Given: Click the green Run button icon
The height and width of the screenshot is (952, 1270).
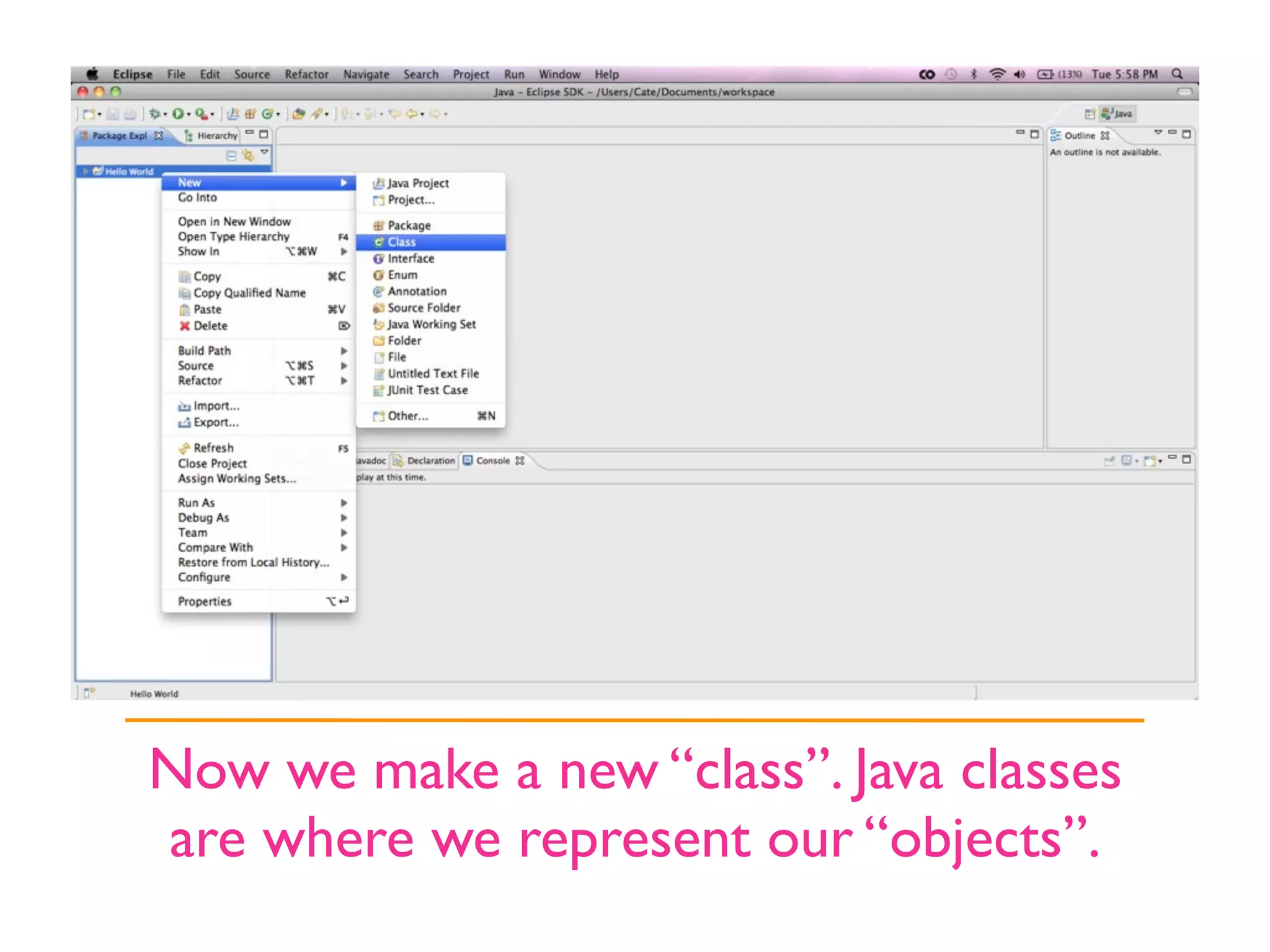Looking at the screenshot, I should pos(178,114).
